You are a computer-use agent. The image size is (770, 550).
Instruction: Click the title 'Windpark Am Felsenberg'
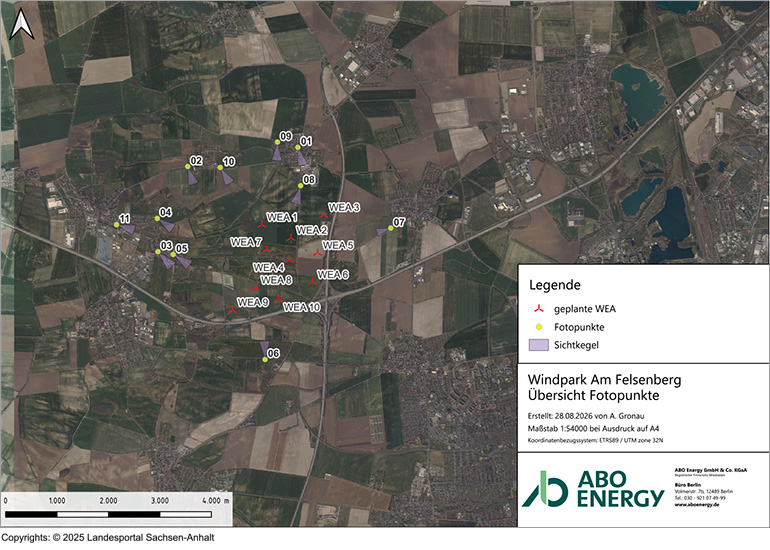point(605,380)
